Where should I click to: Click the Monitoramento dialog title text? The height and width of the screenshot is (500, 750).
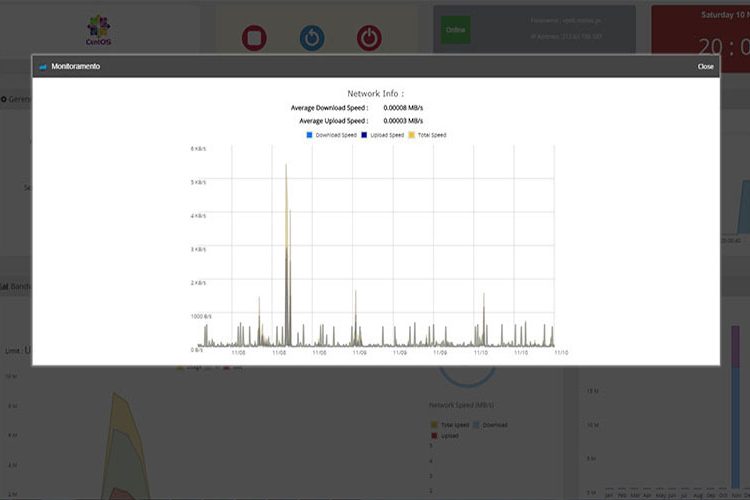76,67
